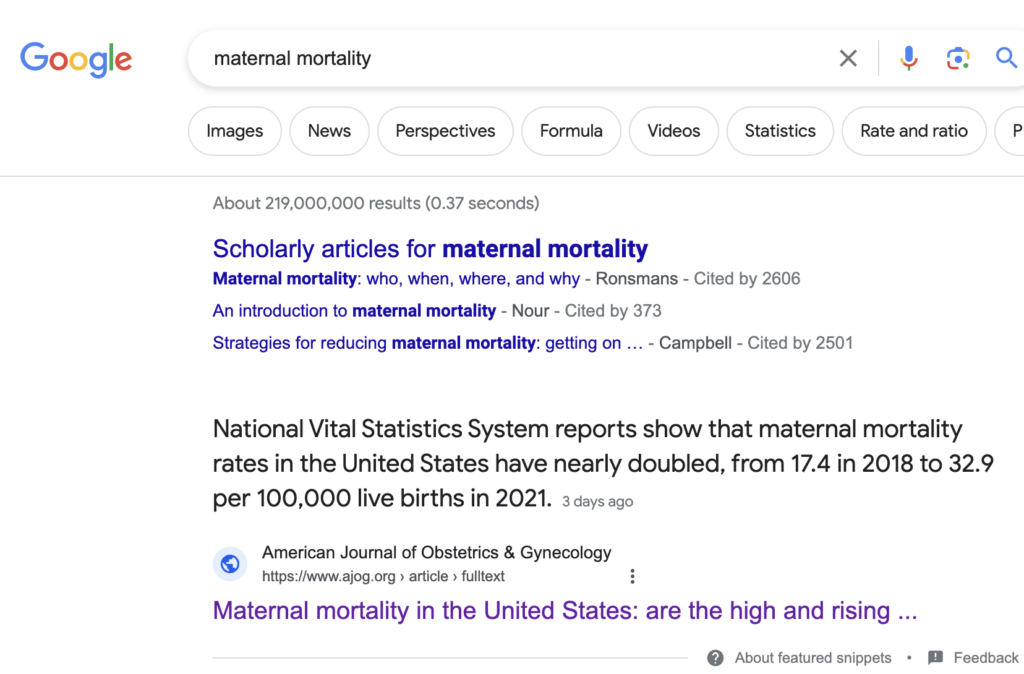Select the Rate and ratio chip

(x=914, y=131)
